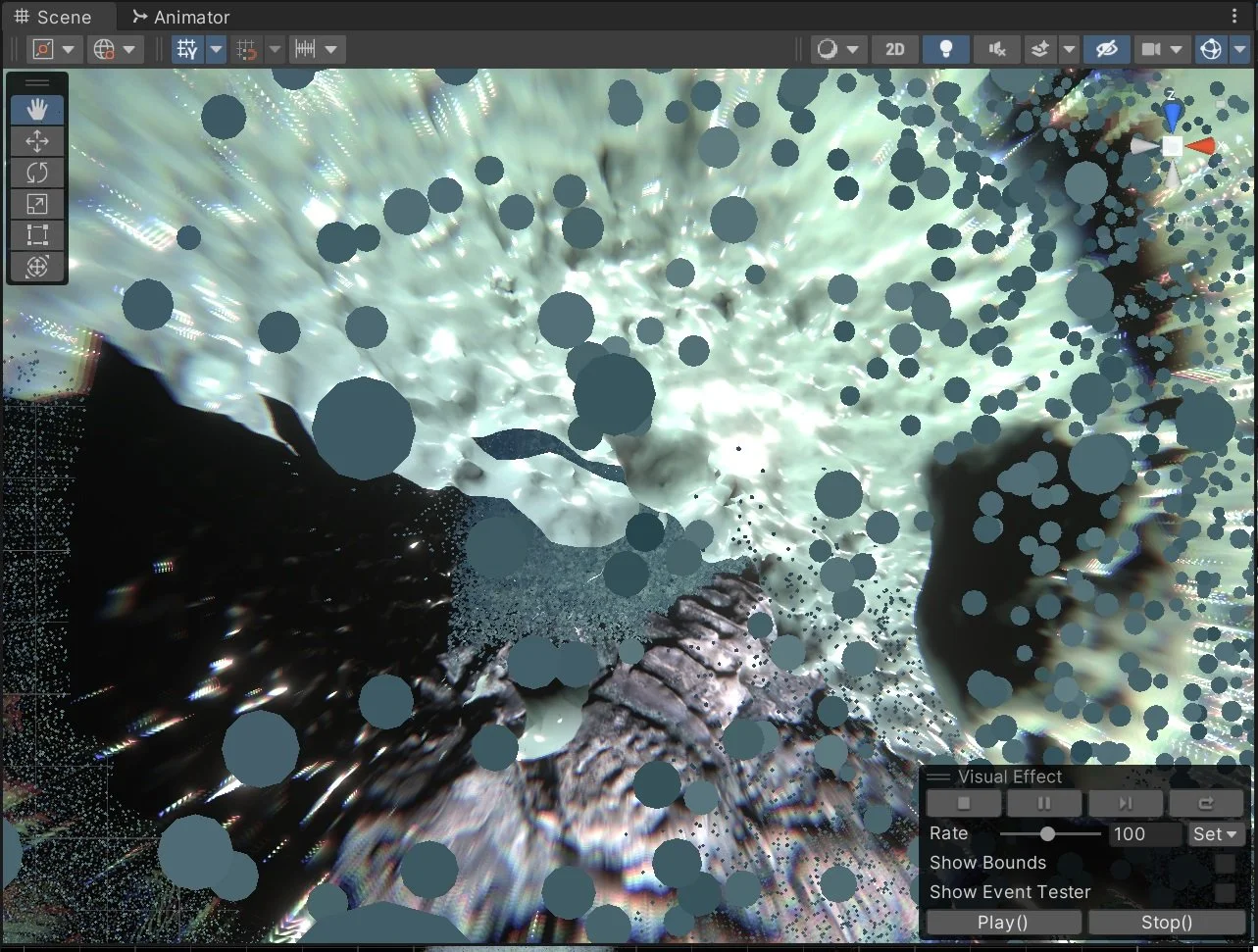Expand the tool handle position dropdown arrow
This screenshot has width=1258, height=952.
(68, 49)
